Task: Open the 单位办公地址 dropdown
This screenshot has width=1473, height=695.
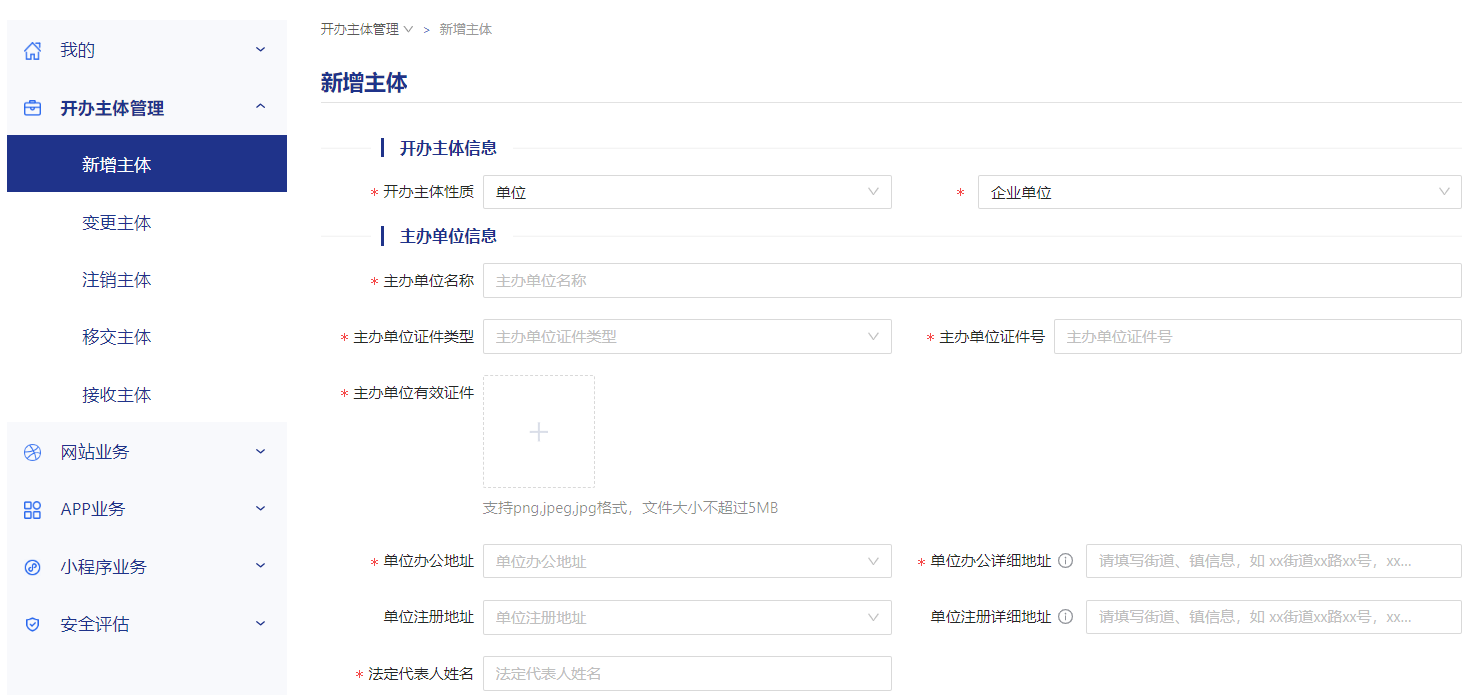Action: tap(687, 561)
